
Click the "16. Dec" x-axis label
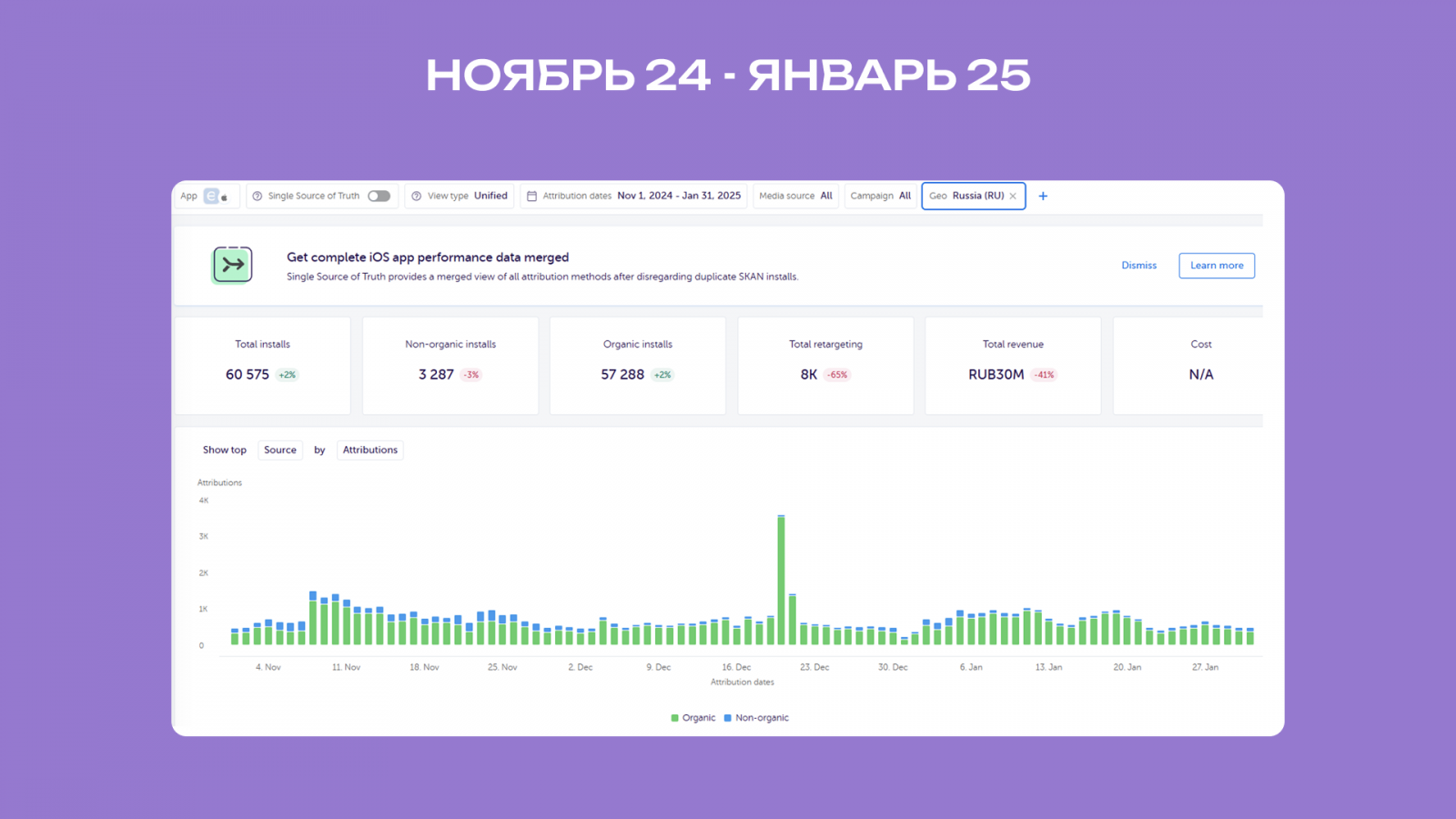(x=736, y=667)
